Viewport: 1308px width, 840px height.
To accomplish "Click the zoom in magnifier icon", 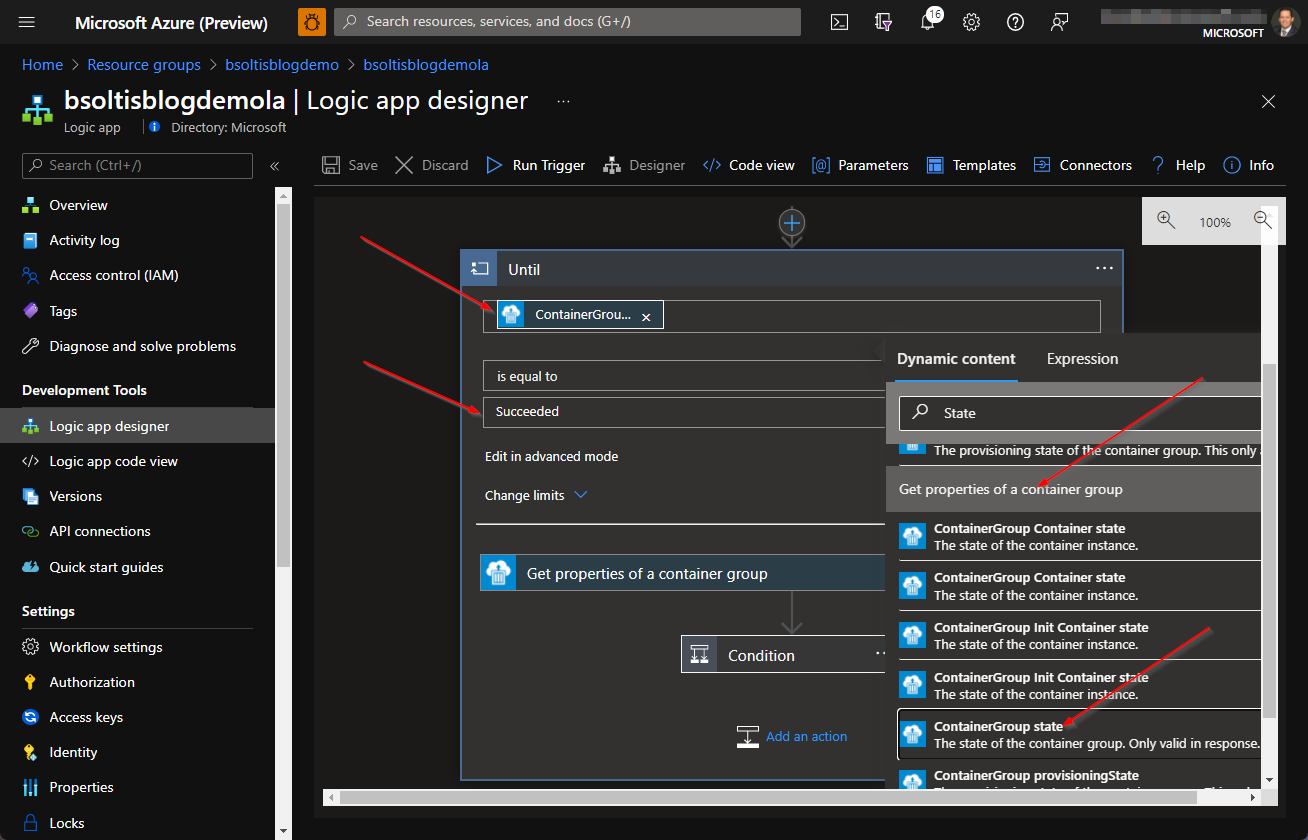I will pos(1166,221).
